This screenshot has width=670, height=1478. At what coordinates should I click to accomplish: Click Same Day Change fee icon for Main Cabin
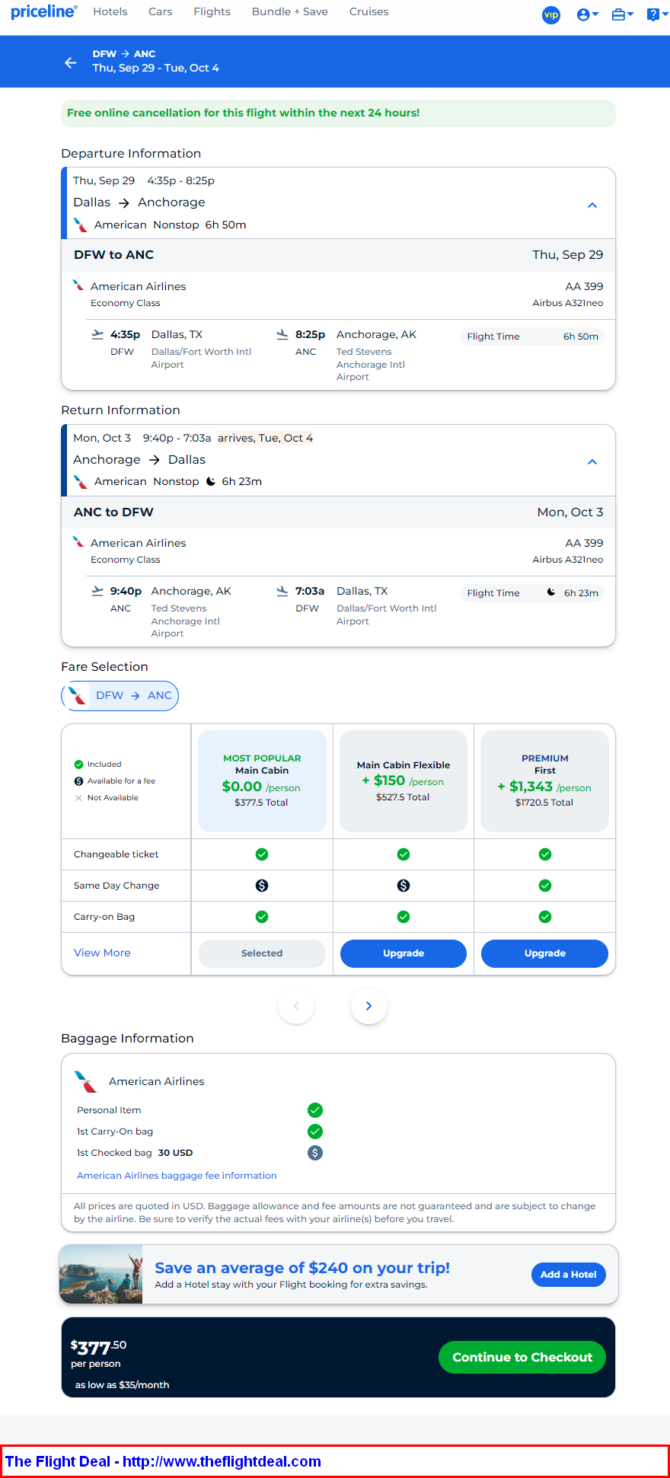[x=262, y=886]
